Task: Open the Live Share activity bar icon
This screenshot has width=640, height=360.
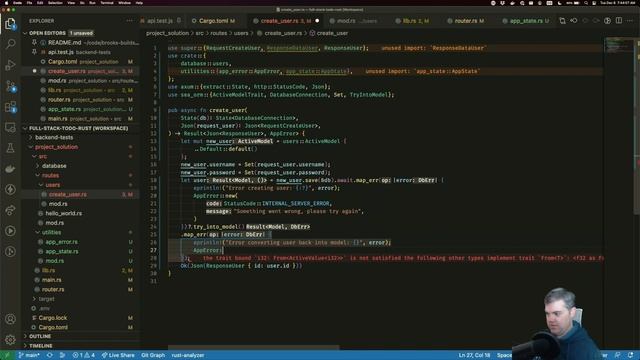Action: pos(10,210)
